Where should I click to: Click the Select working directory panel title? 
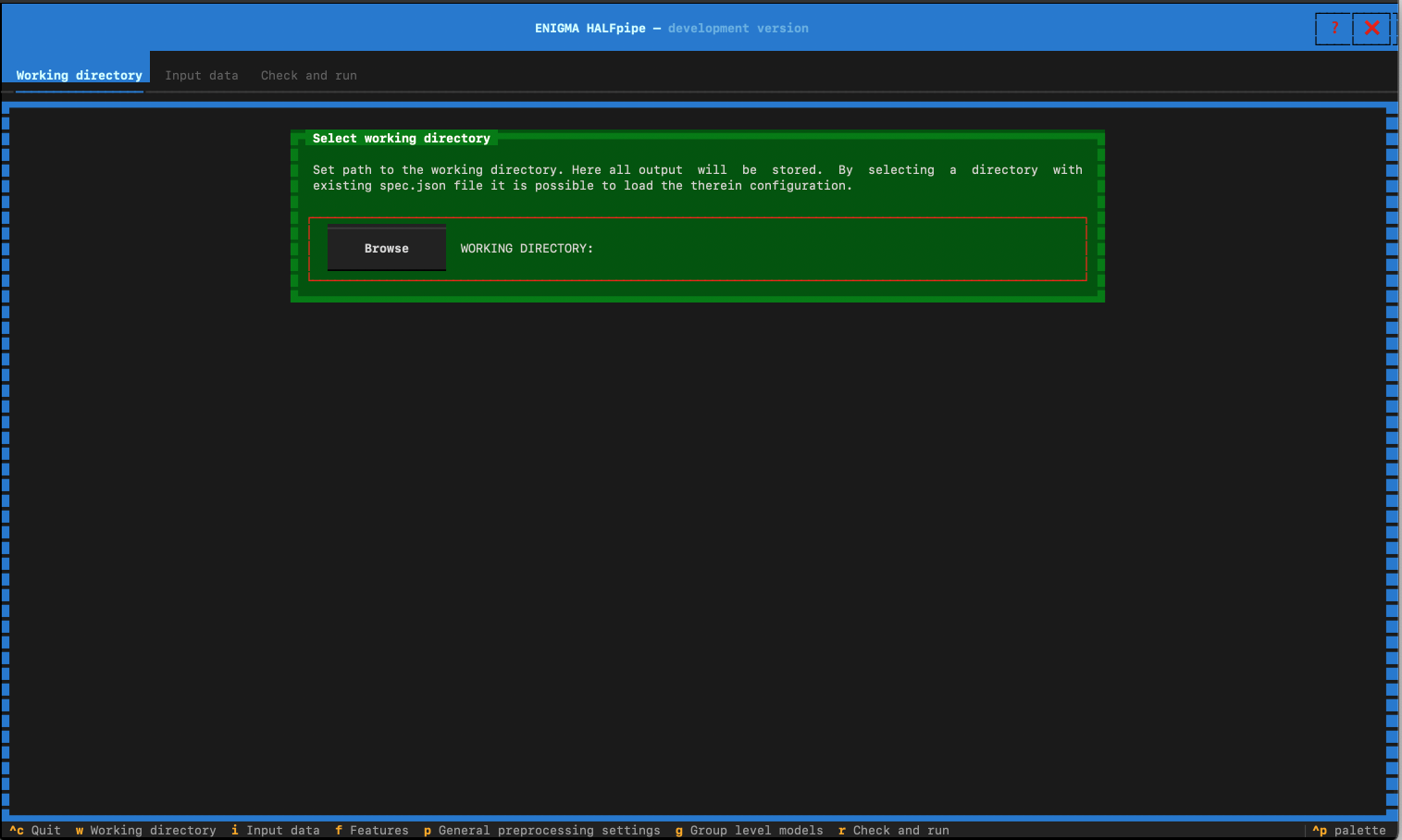point(402,138)
